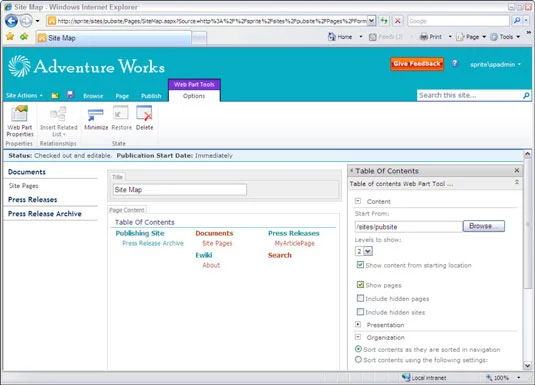Click the blue Help question mark icon

click(x=454, y=63)
